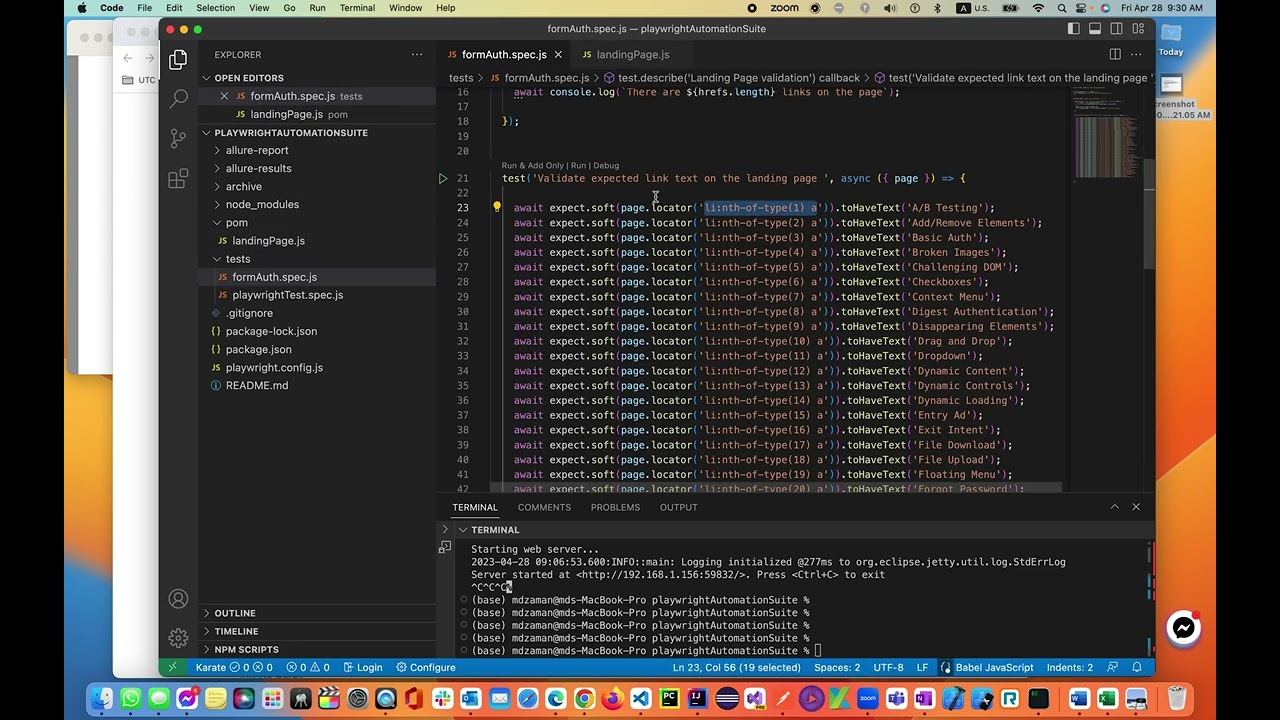1280x720 pixels.
Task: Open the terminal launch profile icon
Action: coord(444,547)
